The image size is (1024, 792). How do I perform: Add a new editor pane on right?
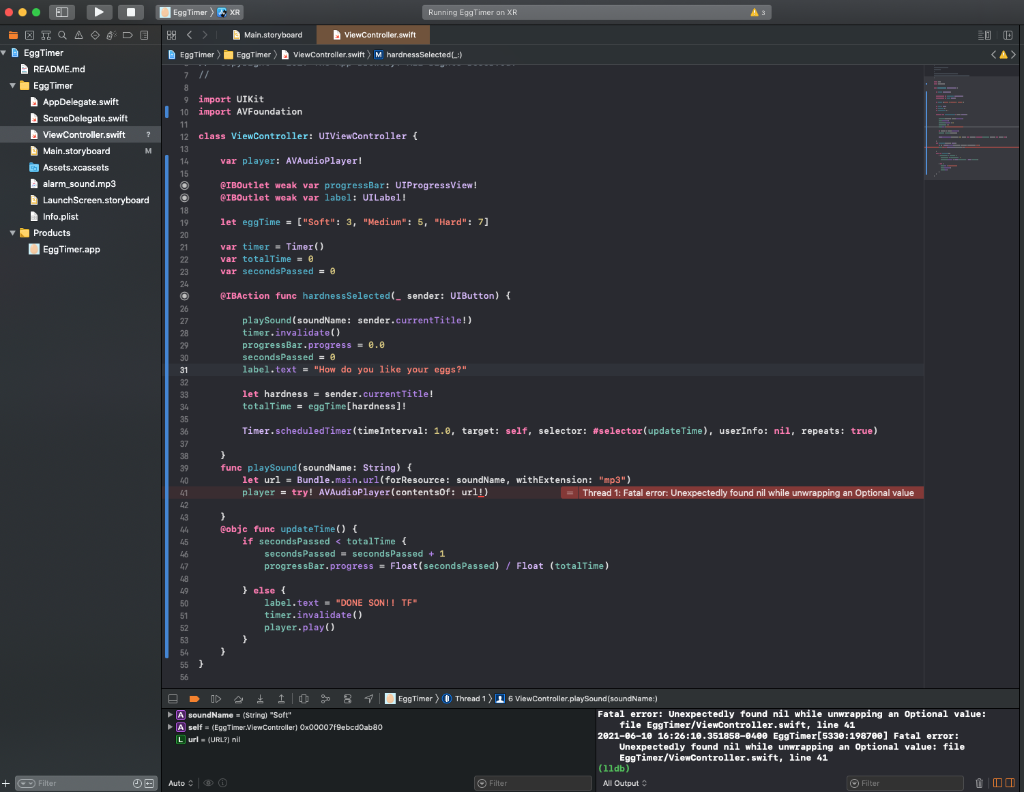[1008, 35]
